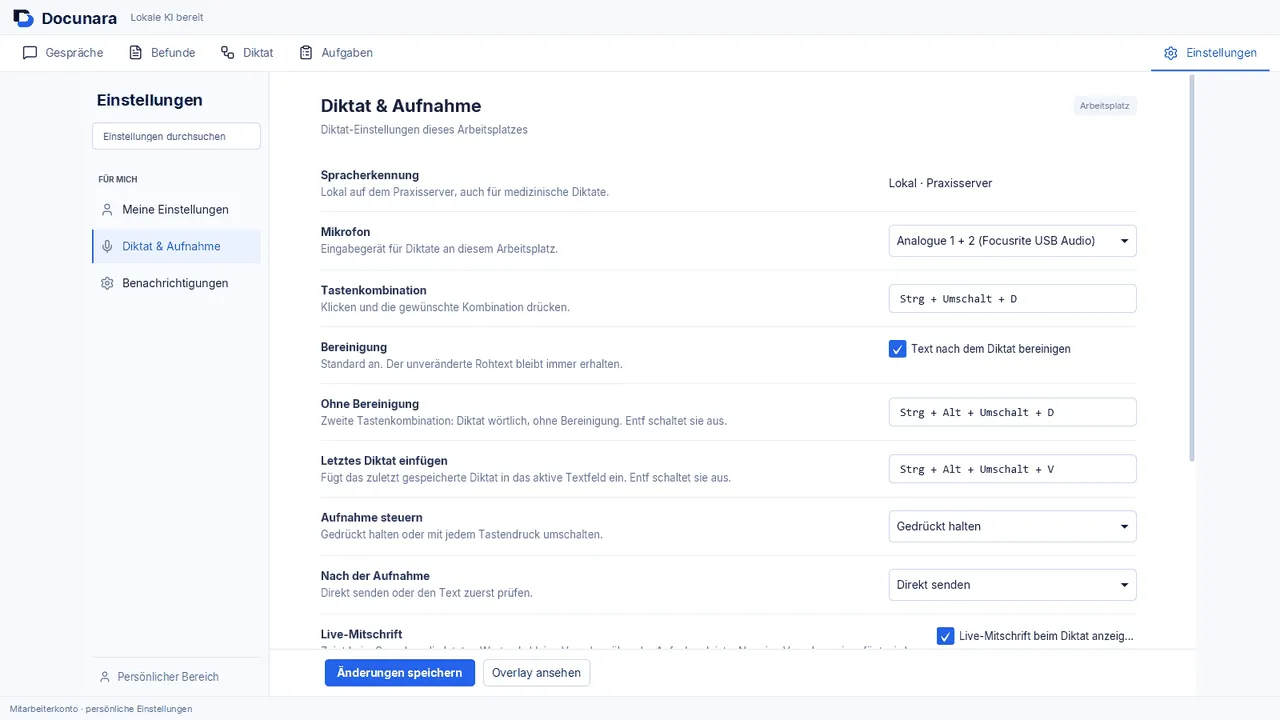Select Diktat & Aufnahme sidebar entry
1280x720 pixels.
176,246
